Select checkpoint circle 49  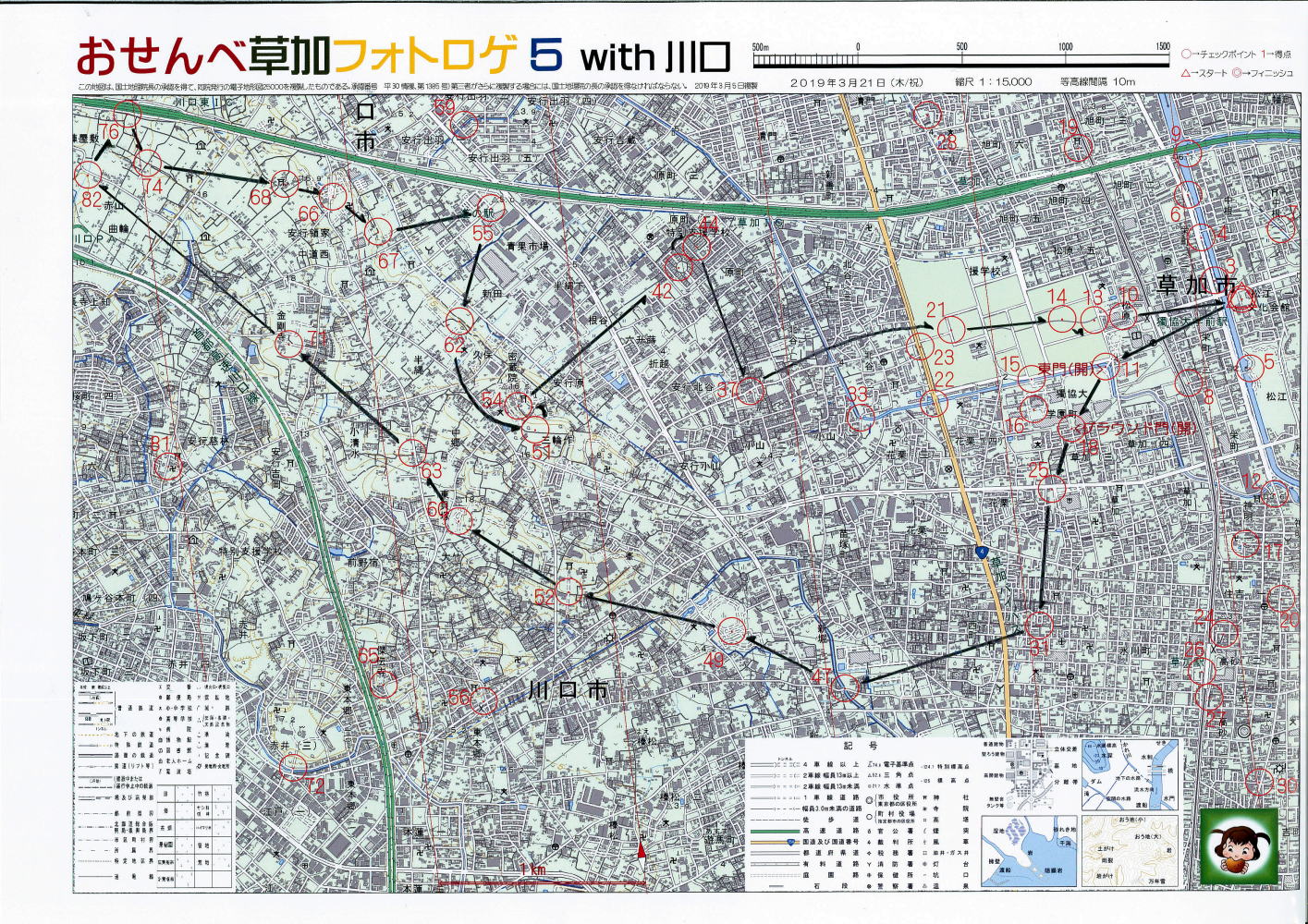[x=731, y=631]
